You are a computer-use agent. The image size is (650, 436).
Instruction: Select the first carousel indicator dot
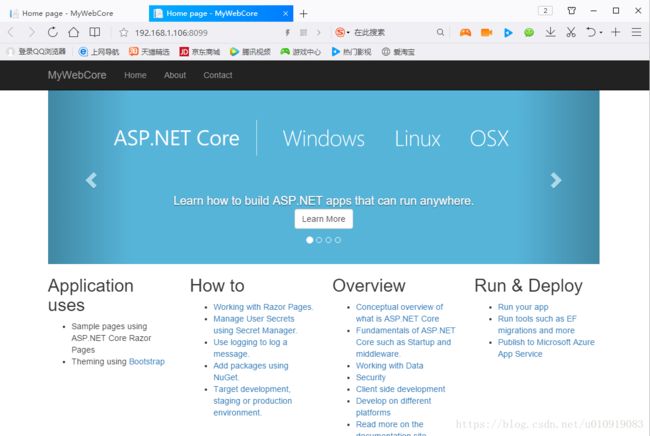pos(310,240)
